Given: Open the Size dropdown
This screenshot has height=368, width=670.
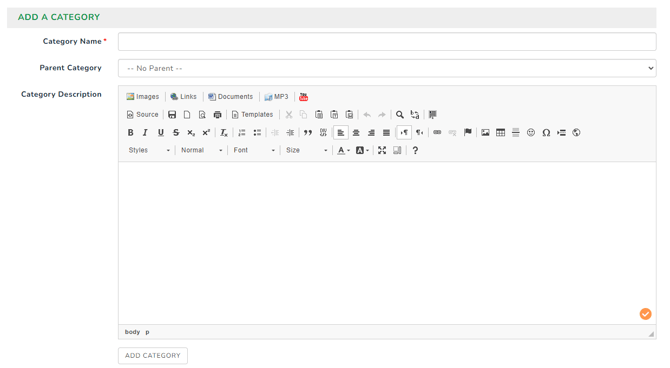Looking at the screenshot, I should [x=306, y=150].
